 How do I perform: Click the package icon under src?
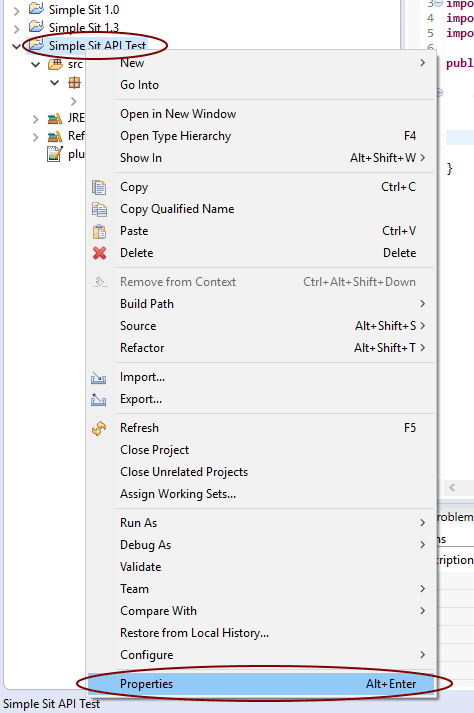coord(74,83)
